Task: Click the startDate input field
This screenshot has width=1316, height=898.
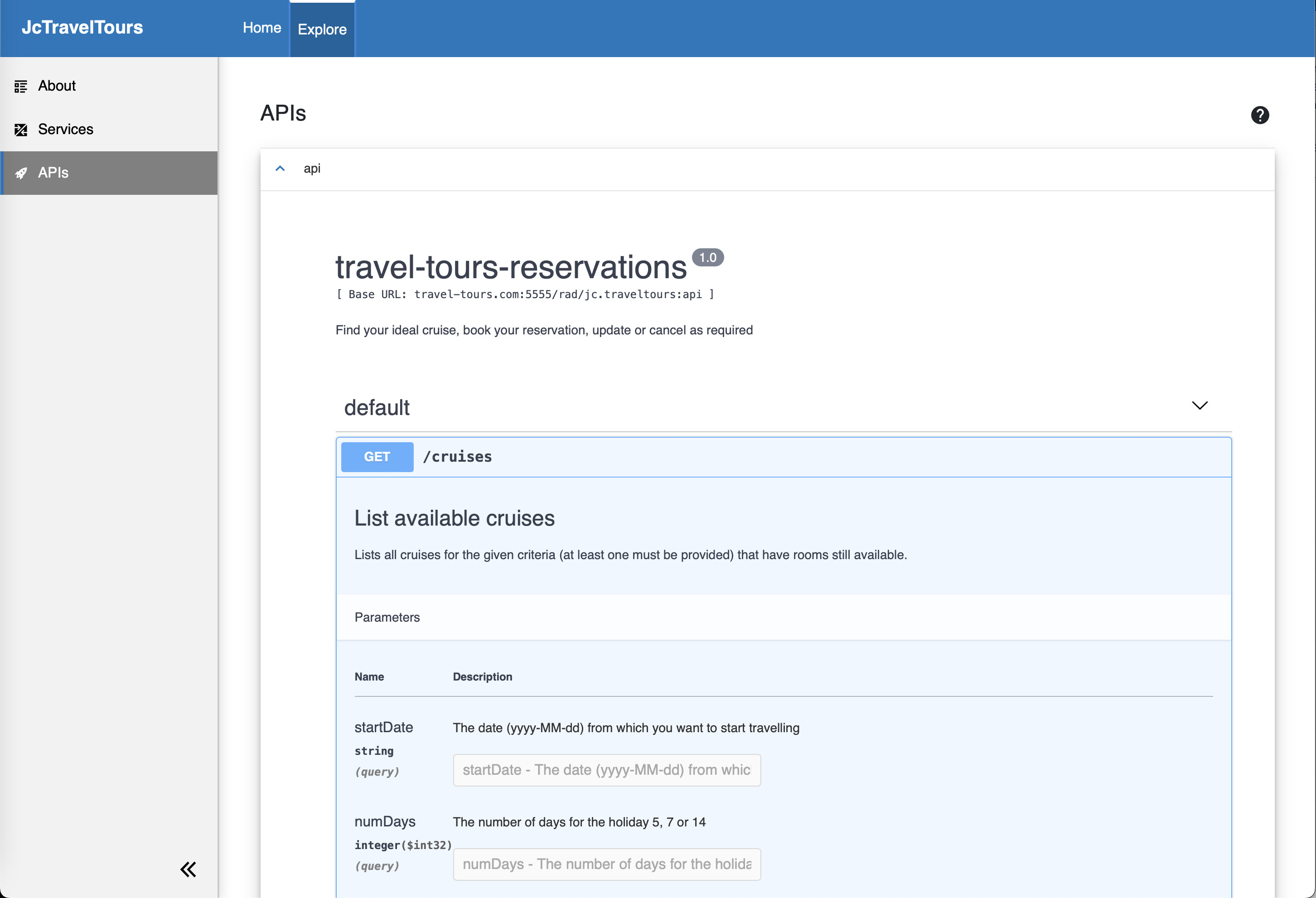Action: point(606,770)
